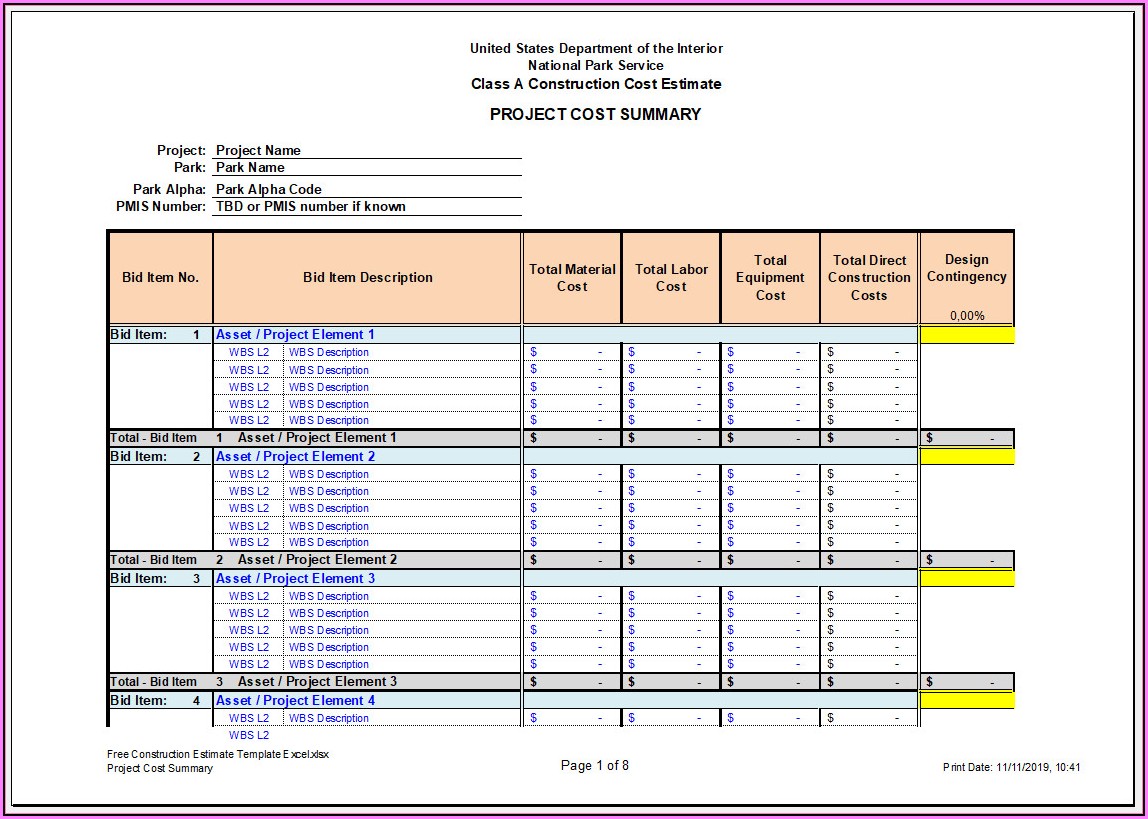Select the Print Date footer text
This screenshot has width=1148, height=819.
(1011, 768)
